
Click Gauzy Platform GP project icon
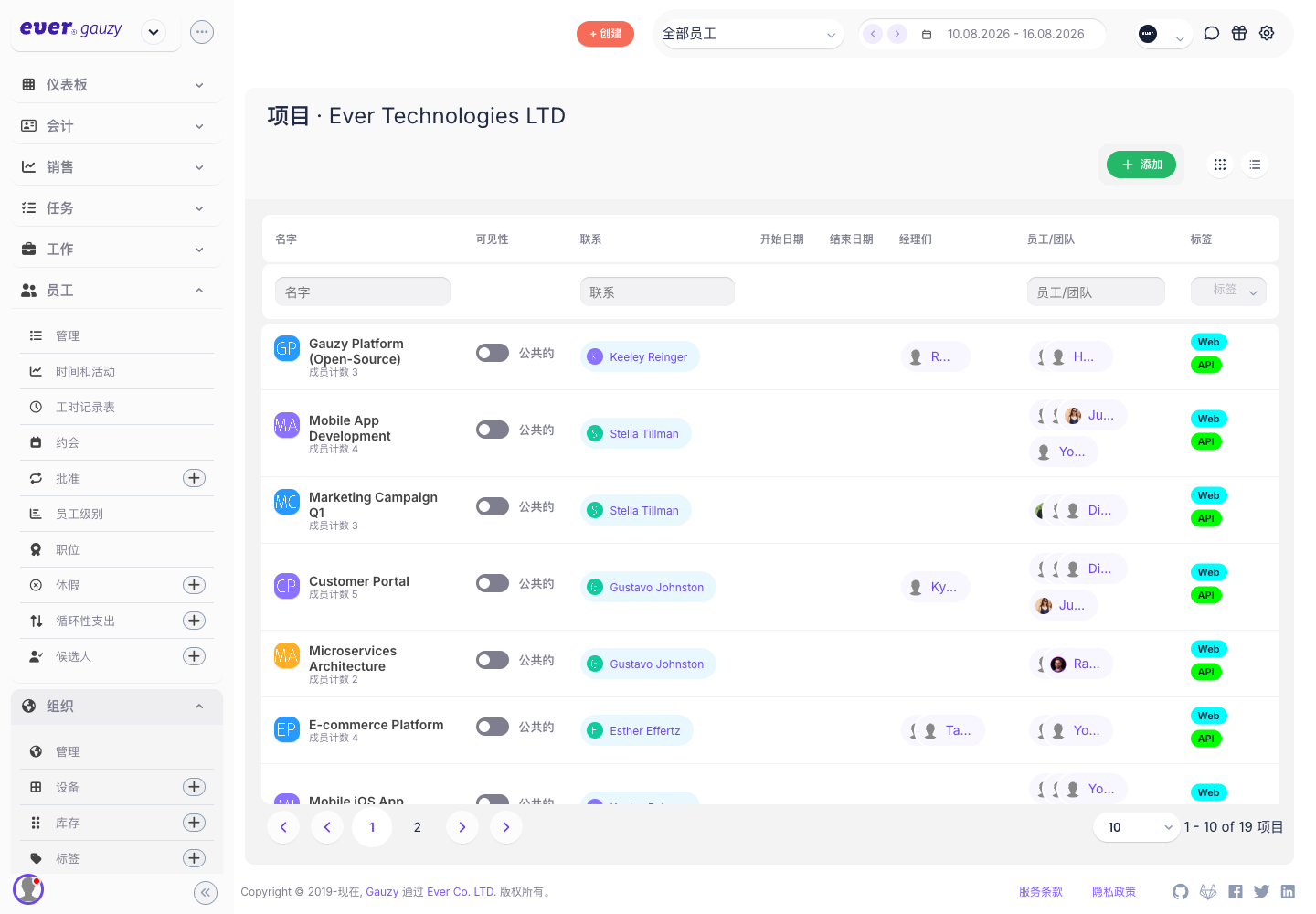click(x=287, y=348)
